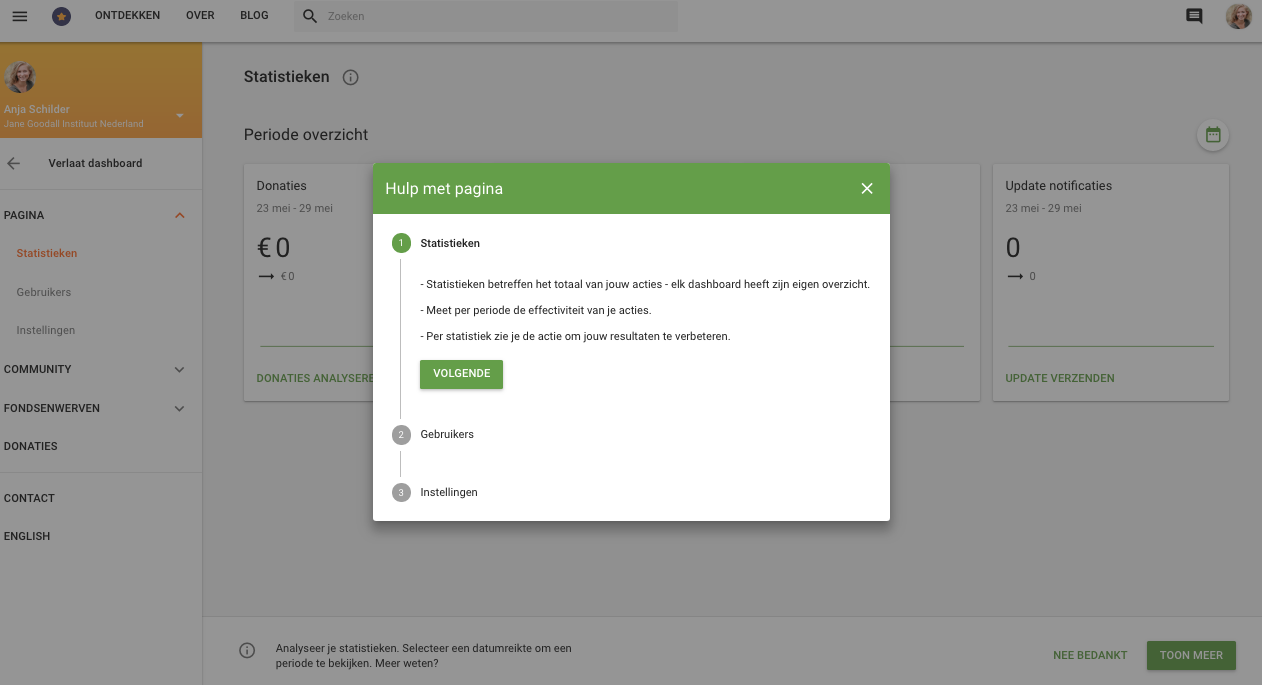Expand the Anja Schilder account dropdown arrow
This screenshot has width=1262, height=685.
(180, 116)
